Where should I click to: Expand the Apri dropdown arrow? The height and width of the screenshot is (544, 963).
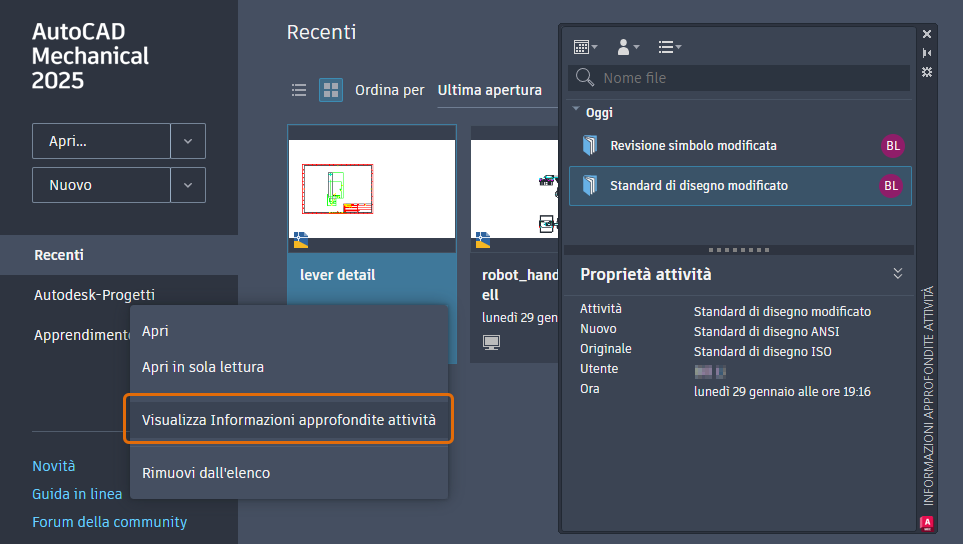tap(188, 141)
